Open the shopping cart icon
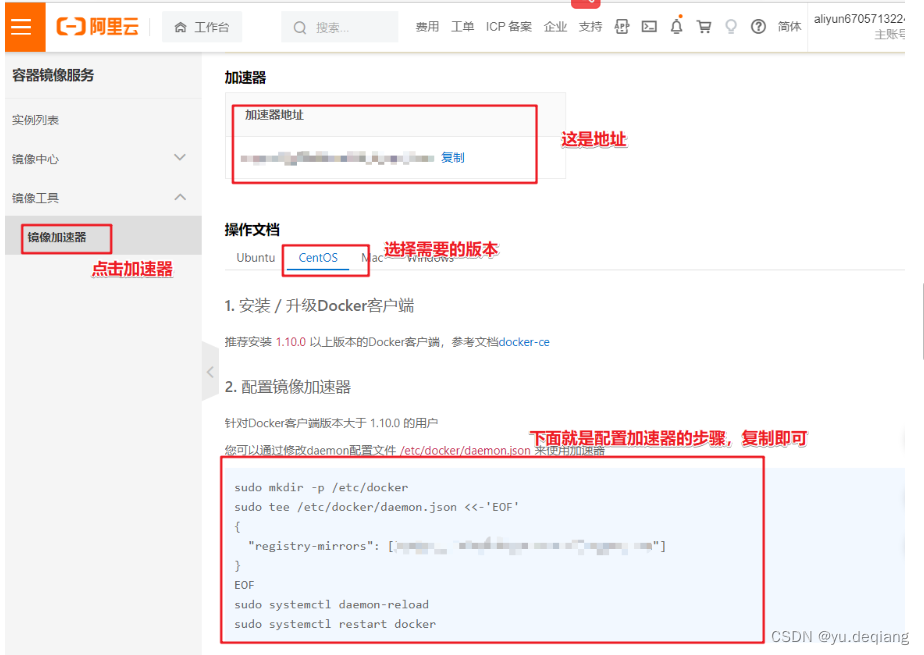Viewport: 924px width, 655px height. coord(704,27)
